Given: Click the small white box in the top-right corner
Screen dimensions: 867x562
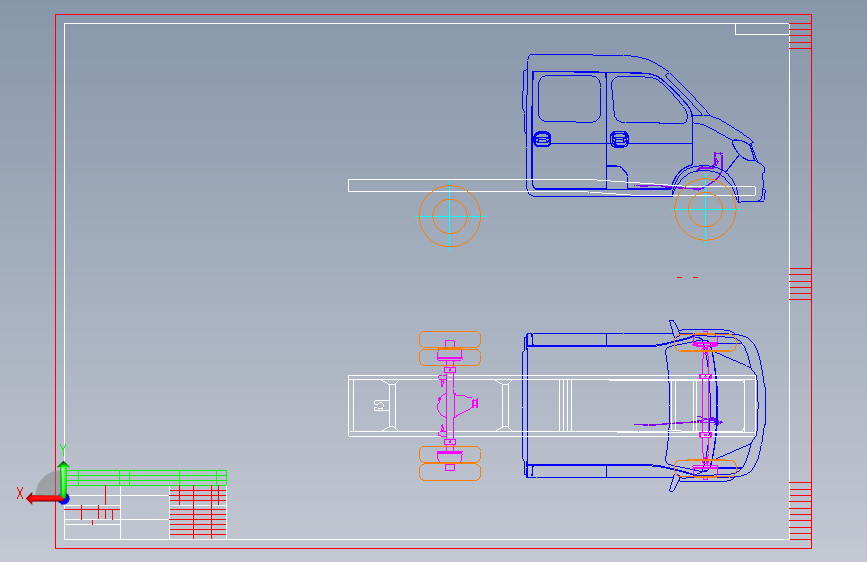Looking at the screenshot, I should [x=762, y=29].
